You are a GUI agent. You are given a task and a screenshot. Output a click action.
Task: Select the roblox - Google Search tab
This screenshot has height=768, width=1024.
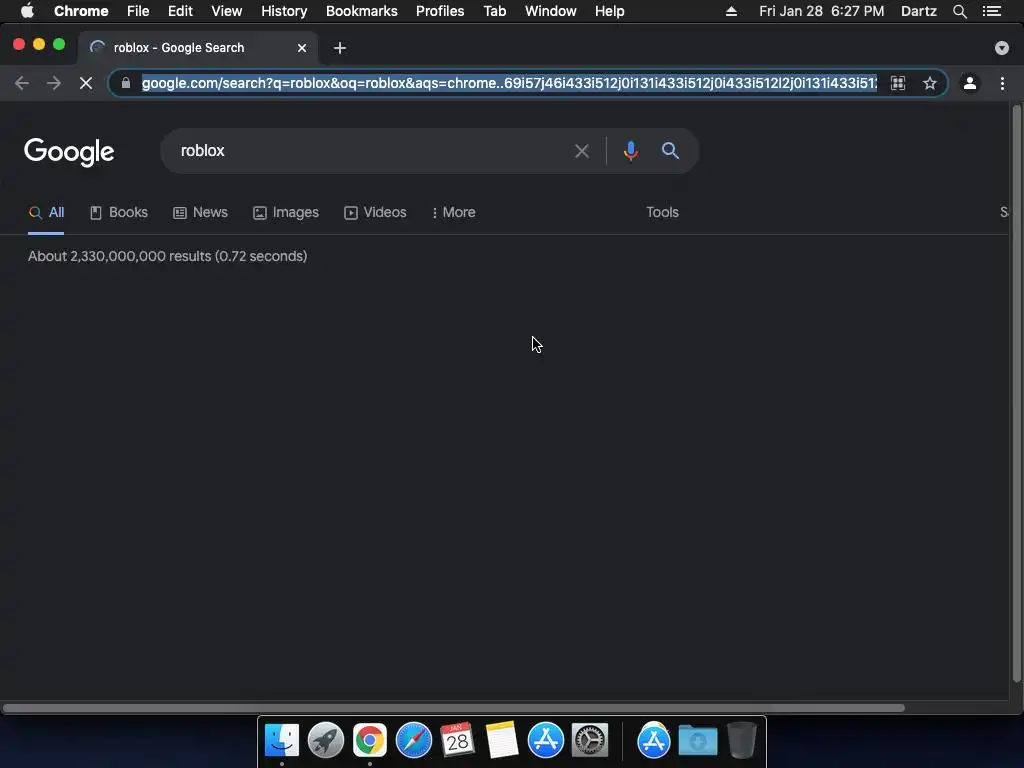point(196,48)
